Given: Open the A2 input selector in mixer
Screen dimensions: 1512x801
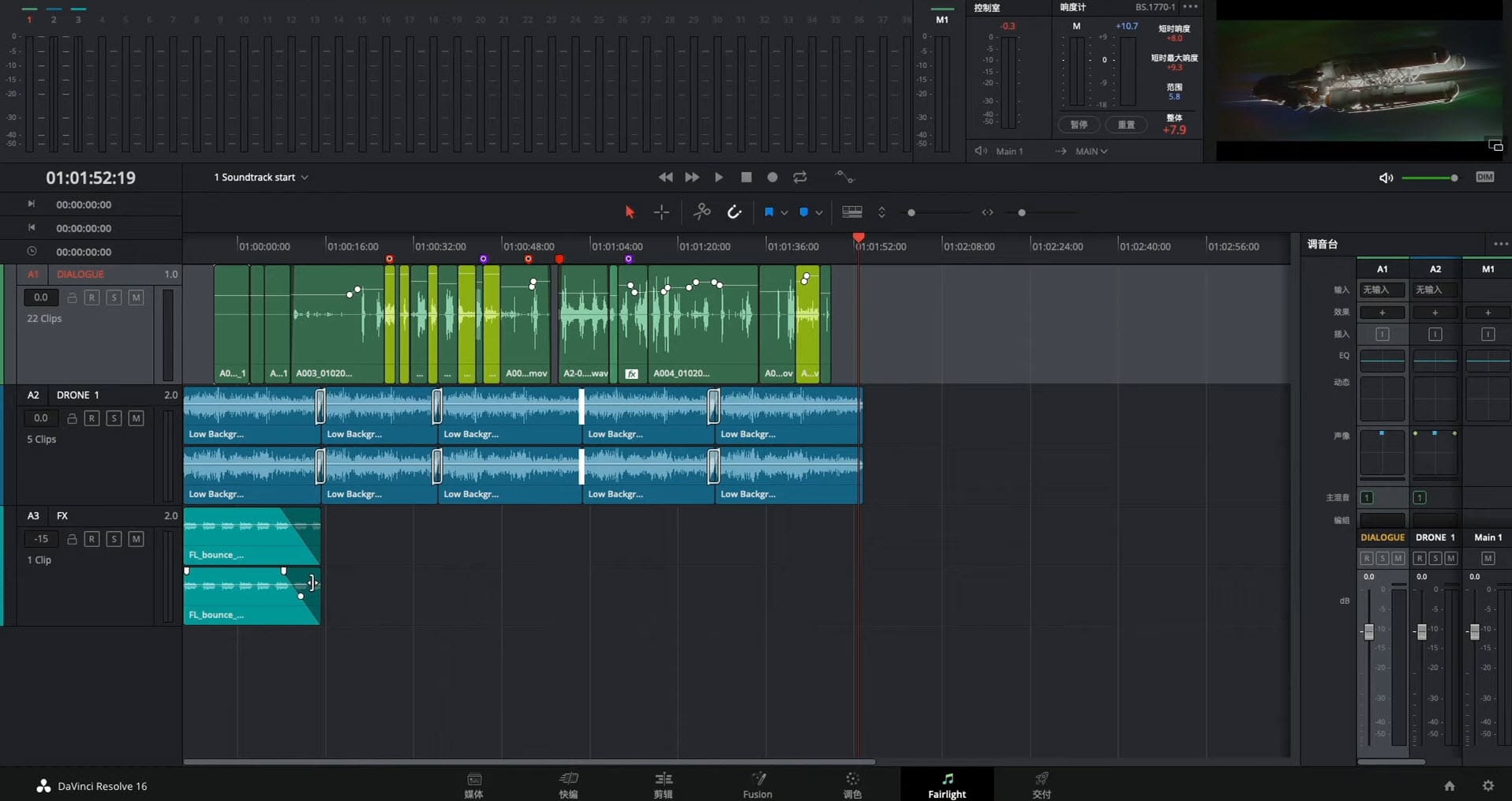Looking at the screenshot, I should coord(1435,290).
